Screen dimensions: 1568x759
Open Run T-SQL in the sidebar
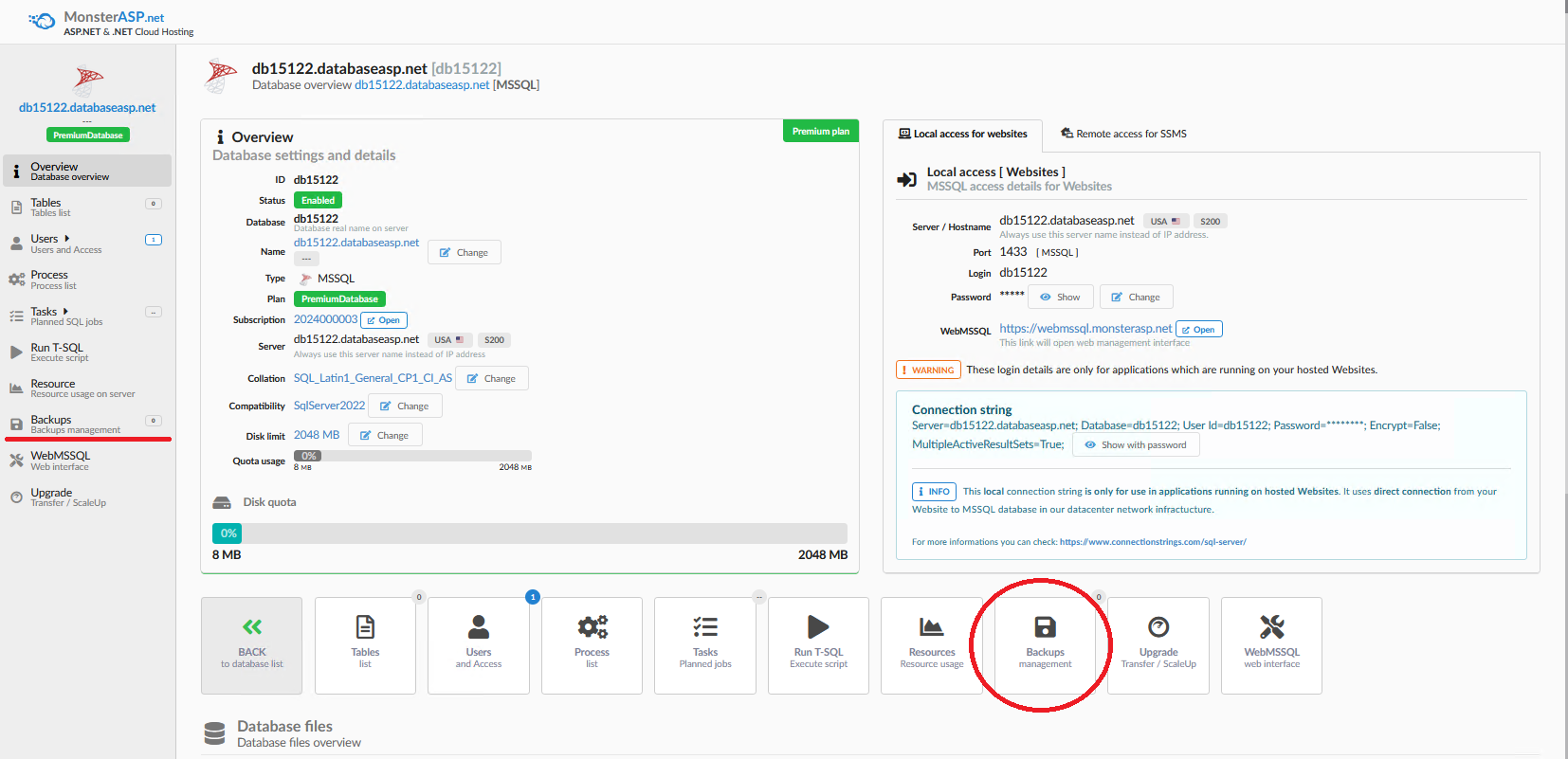click(x=57, y=352)
